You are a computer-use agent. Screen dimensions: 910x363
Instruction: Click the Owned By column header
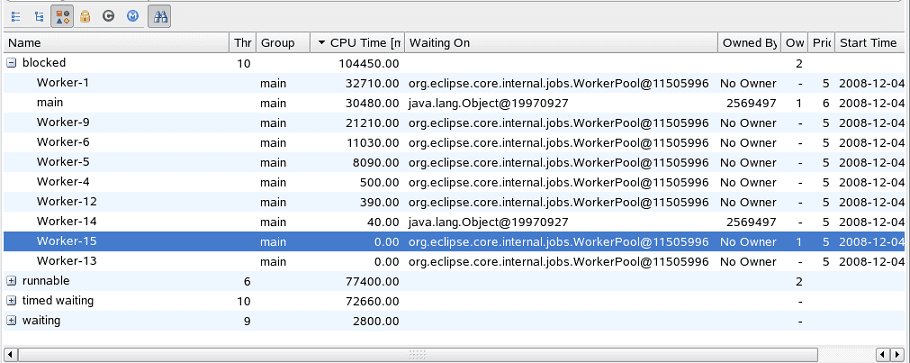click(x=749, y=43)
